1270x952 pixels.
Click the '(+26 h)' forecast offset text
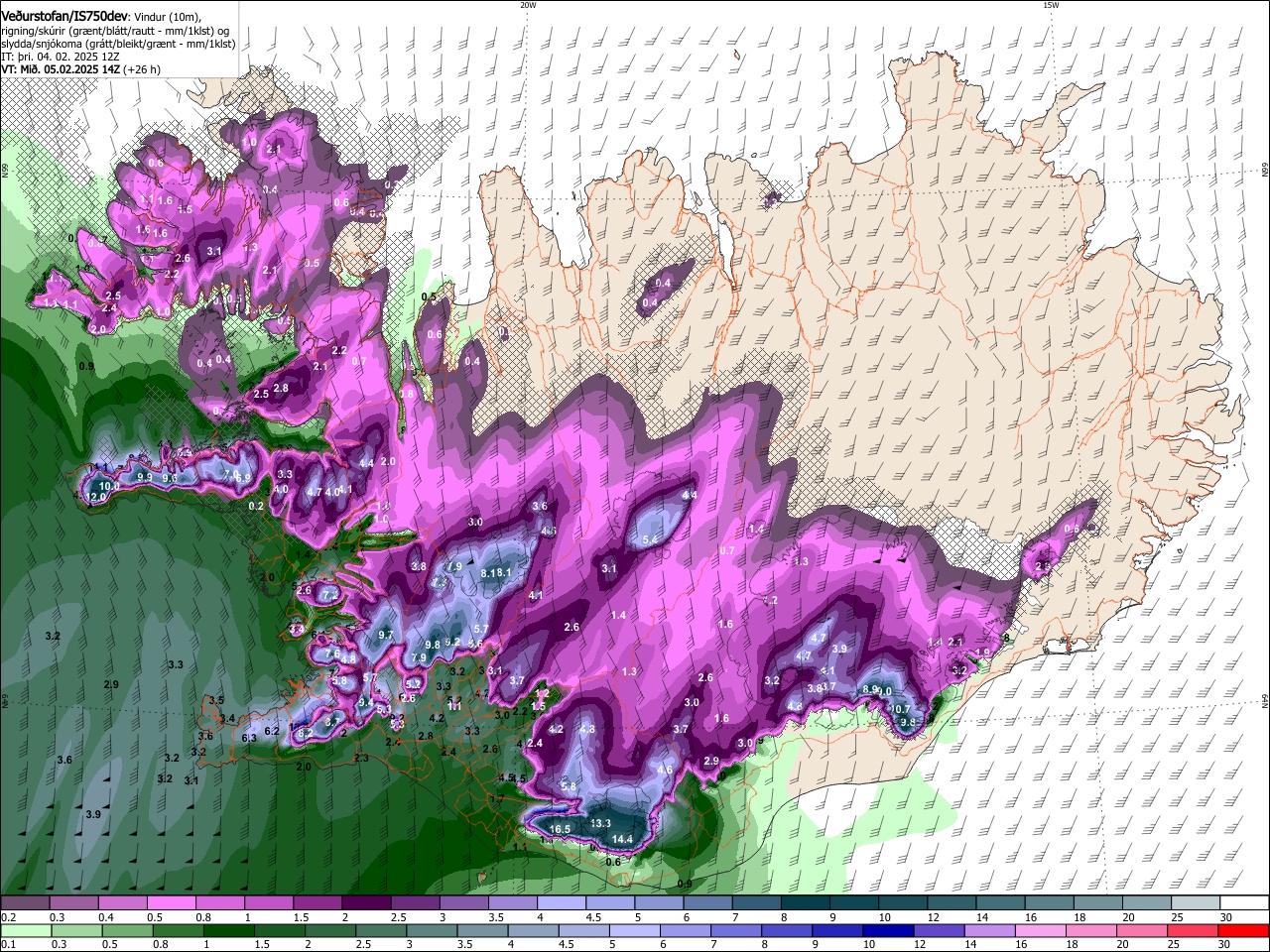[x=142, y=70]
